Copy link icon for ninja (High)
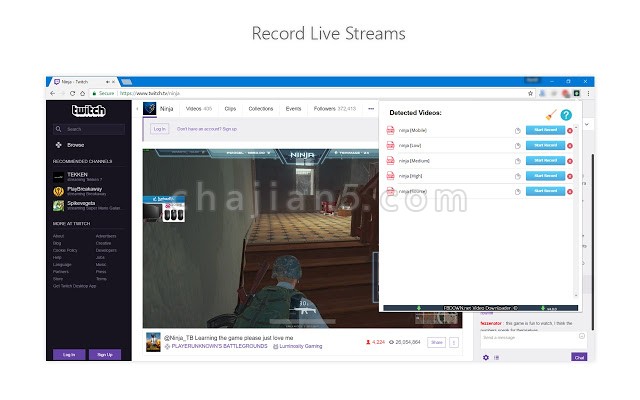This screenshot has height=400, width=640. click(x=518, y=176)
